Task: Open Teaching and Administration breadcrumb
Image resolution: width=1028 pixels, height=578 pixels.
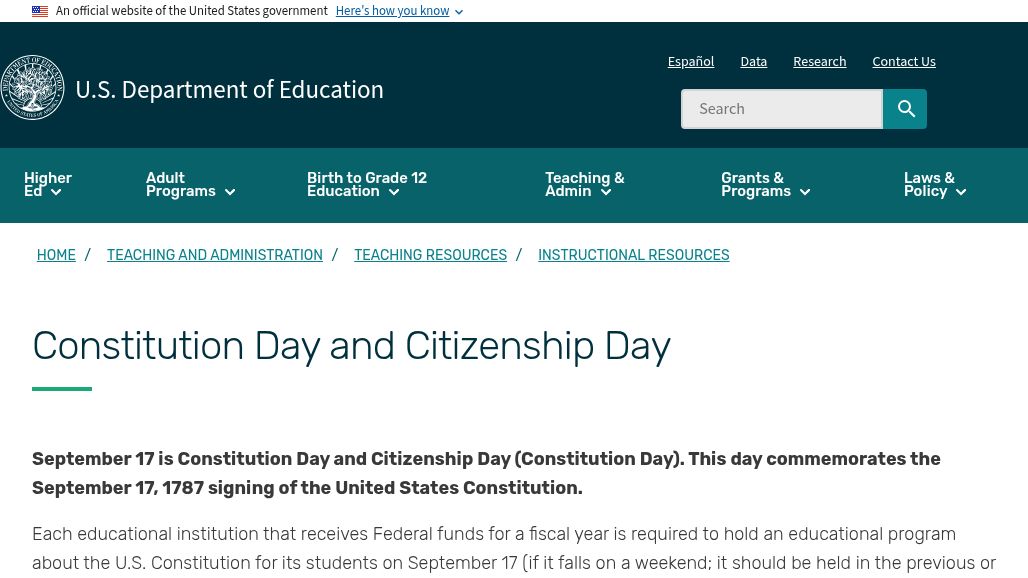Action: [215, 255]
